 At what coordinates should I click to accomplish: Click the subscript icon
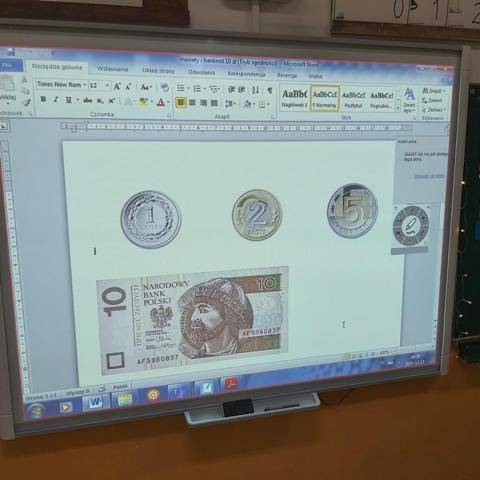coord(100,101)
